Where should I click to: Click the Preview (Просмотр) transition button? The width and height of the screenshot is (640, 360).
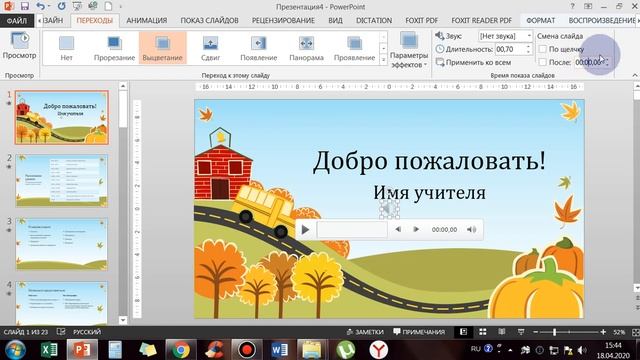[x=19, y=46]
